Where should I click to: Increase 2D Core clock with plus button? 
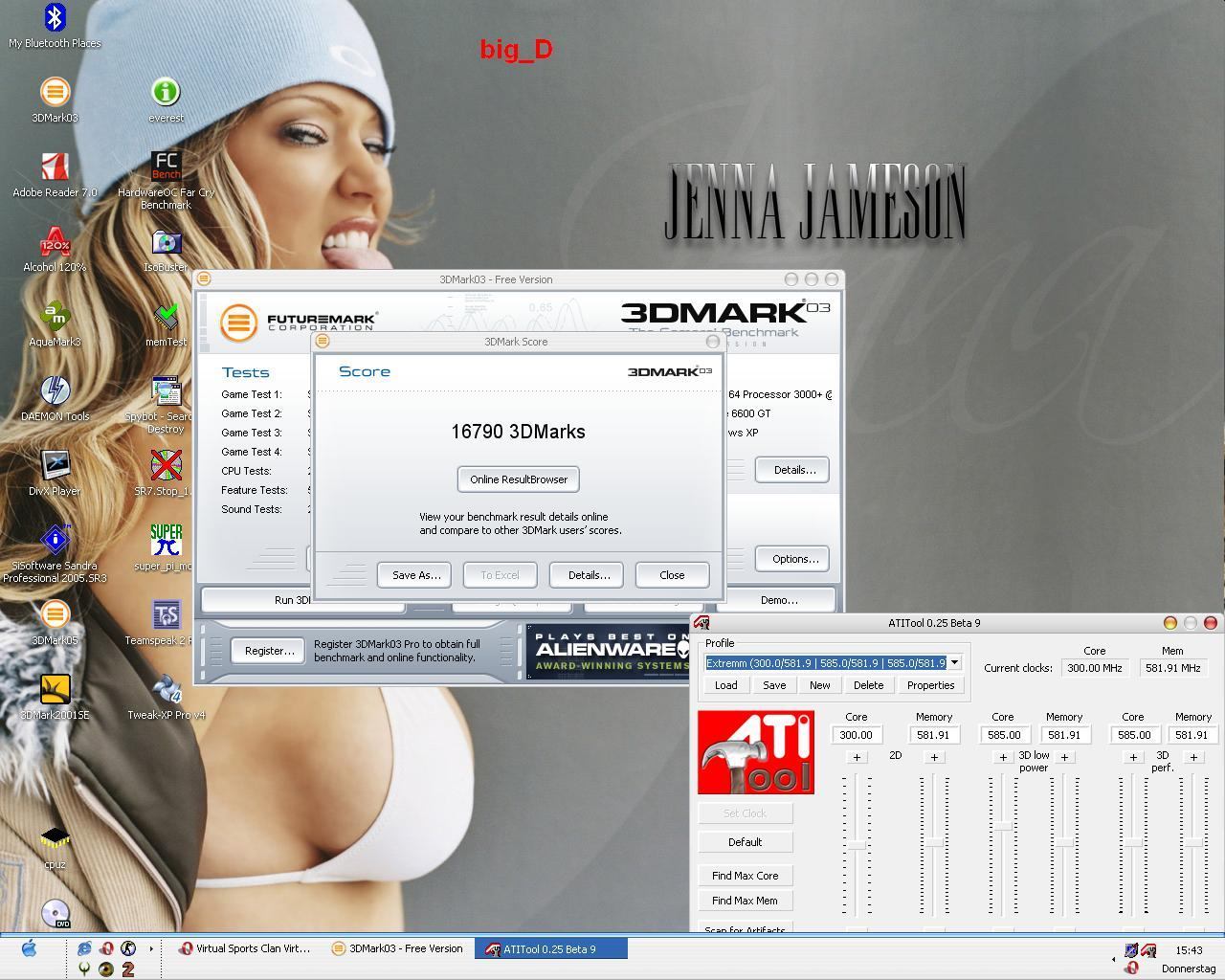(x=857, y=757)
